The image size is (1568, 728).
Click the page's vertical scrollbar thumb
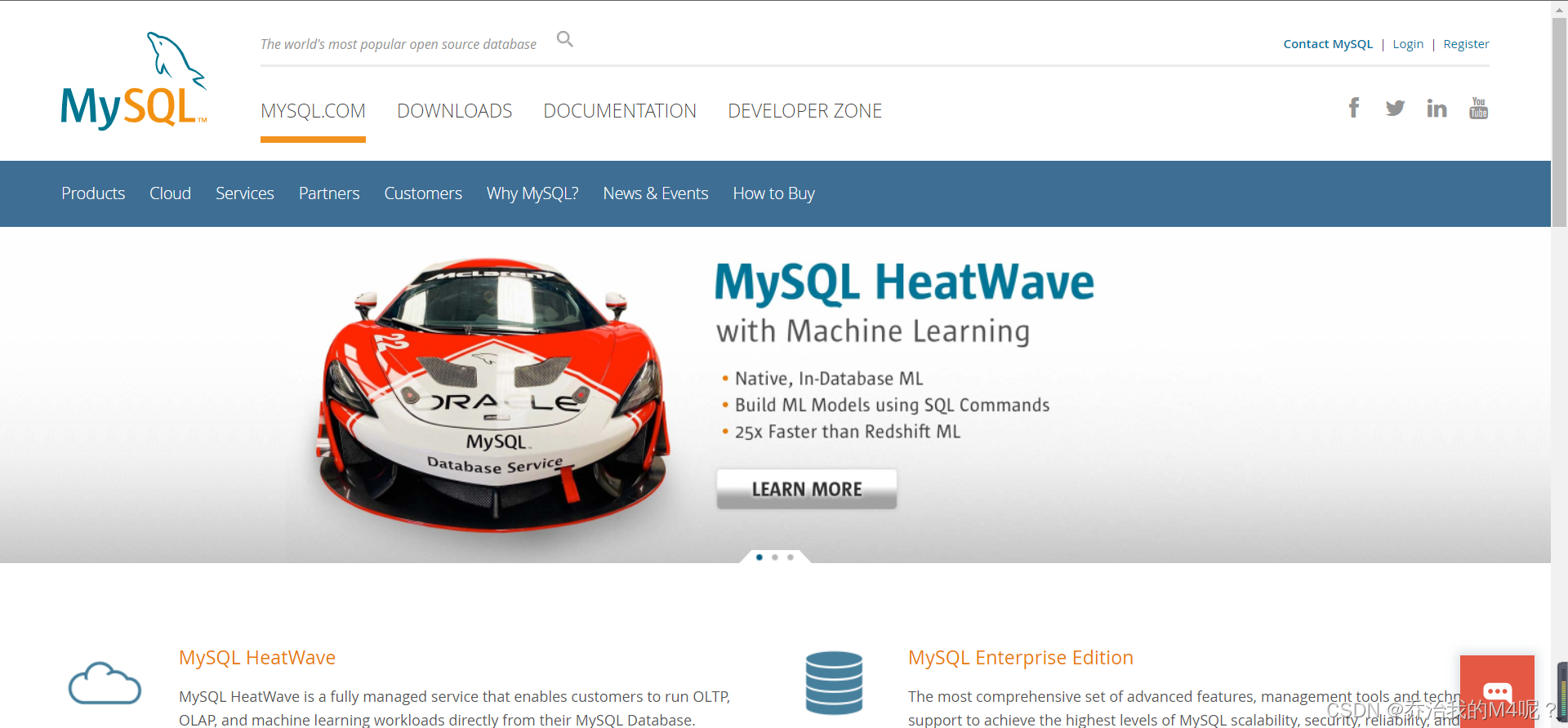click(x=1559, y=122)
